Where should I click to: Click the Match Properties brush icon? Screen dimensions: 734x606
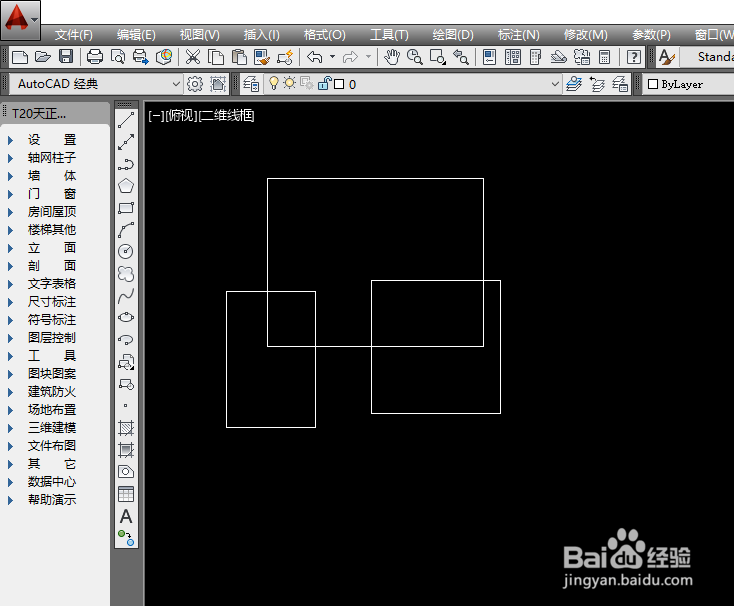click(x=262, y=57)
